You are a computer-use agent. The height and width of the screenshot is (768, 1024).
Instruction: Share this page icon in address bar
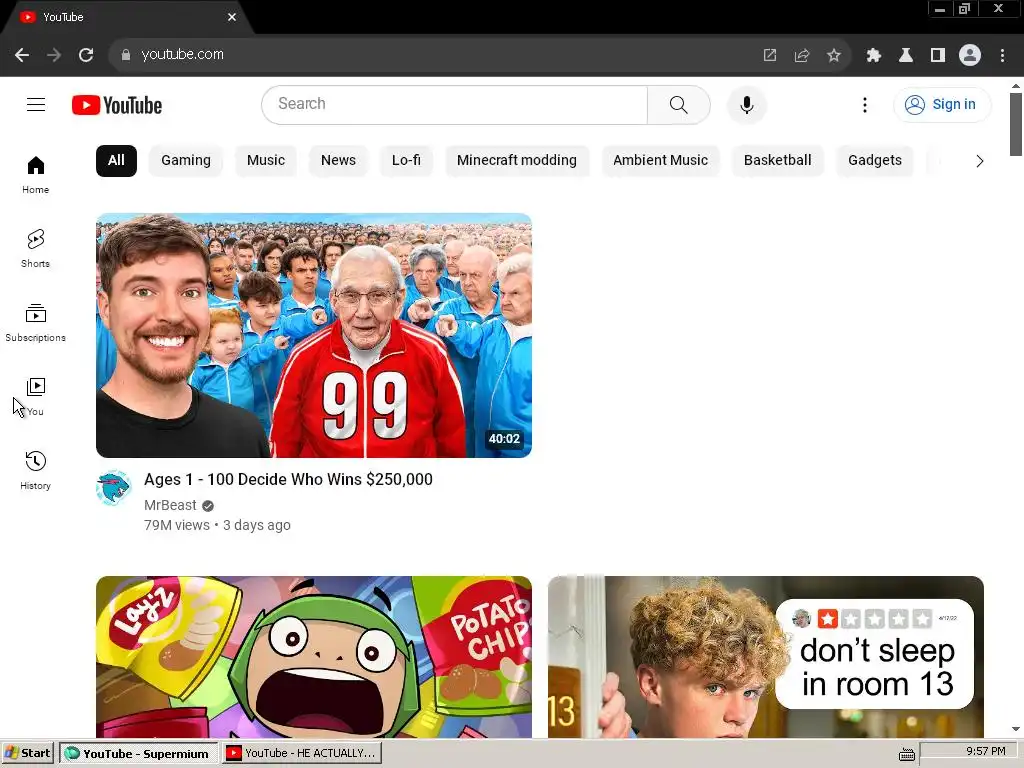click(x=802, y=55)
